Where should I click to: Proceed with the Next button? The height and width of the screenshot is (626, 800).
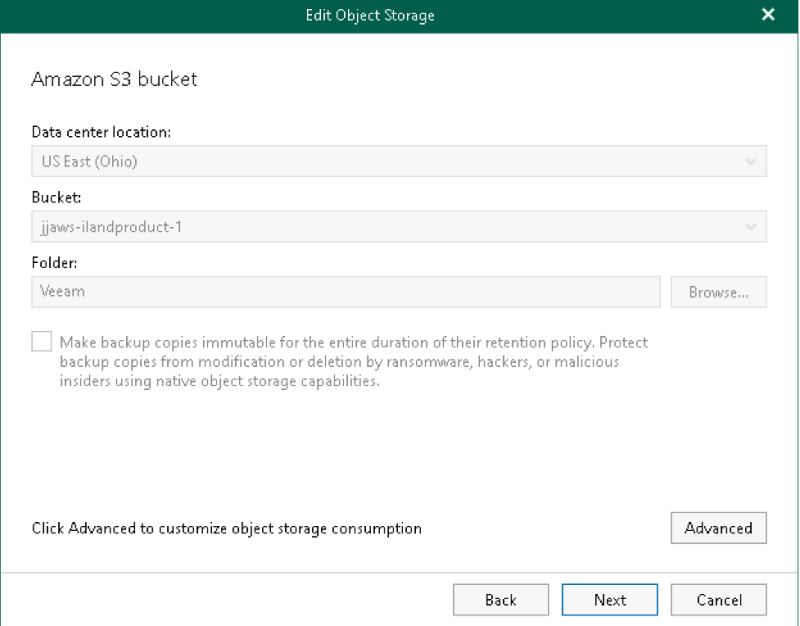tap(609, 600)
